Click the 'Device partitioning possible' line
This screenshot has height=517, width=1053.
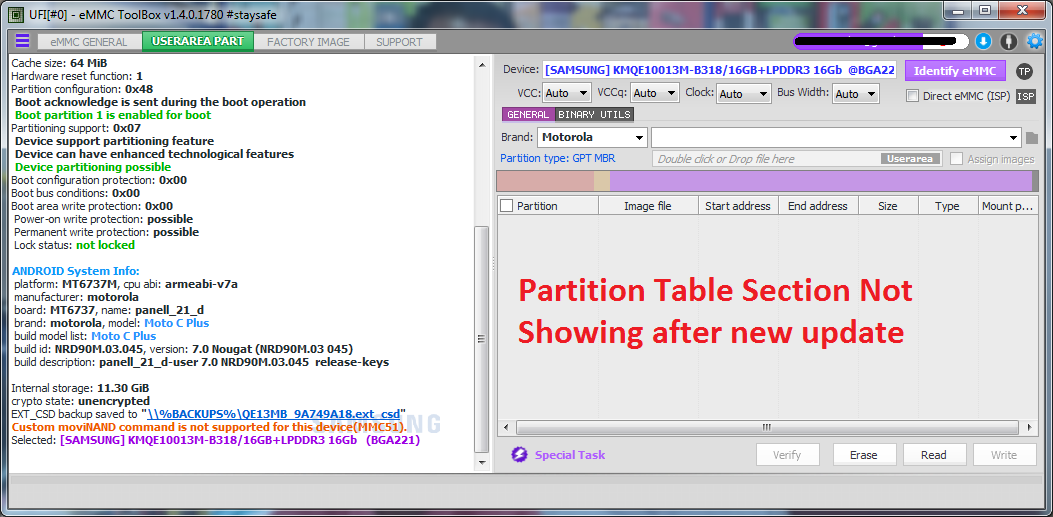(x=93, y=167)
